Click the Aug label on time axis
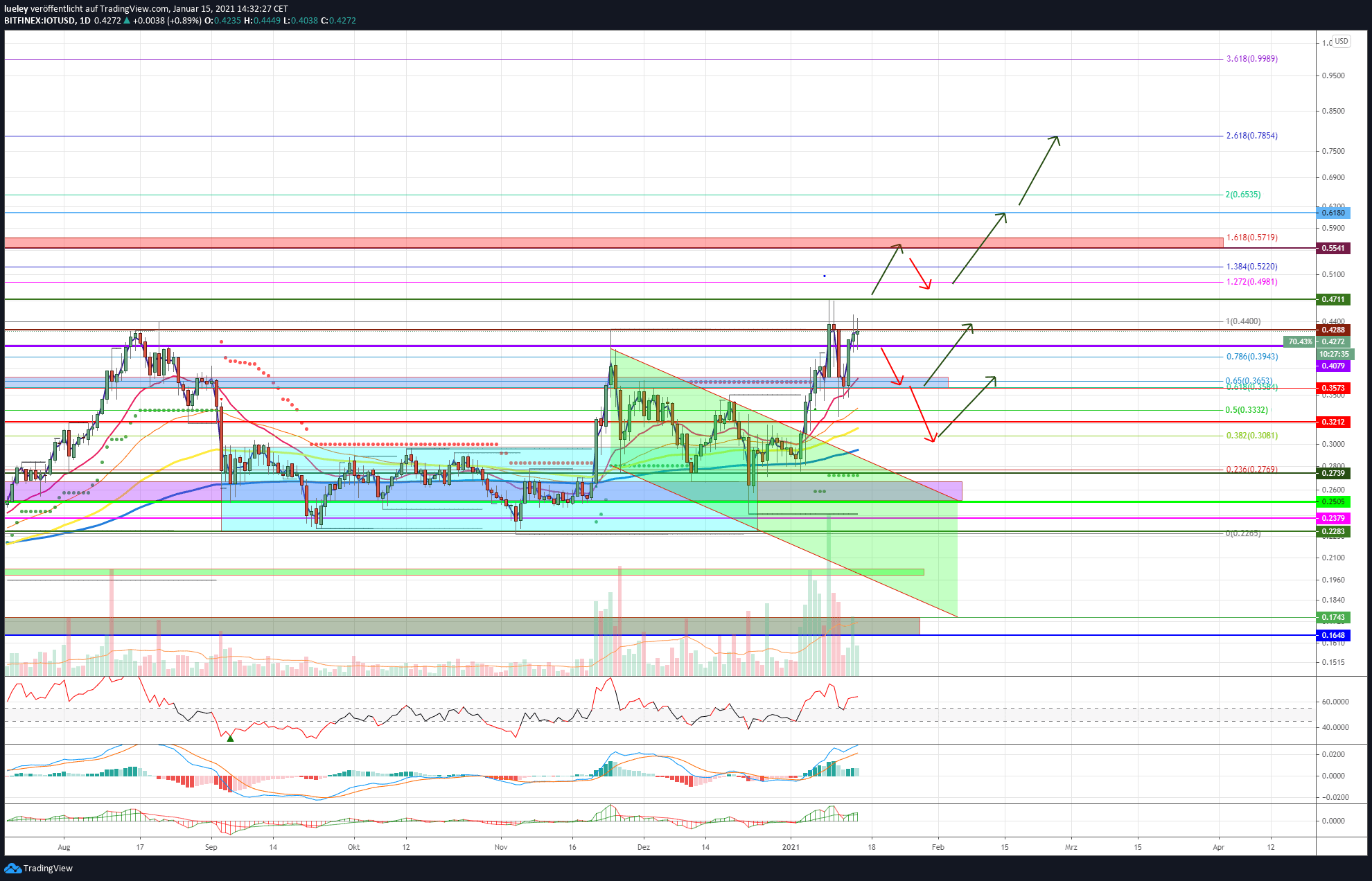Screen dimensions: 1372x881 coord(64,847)
